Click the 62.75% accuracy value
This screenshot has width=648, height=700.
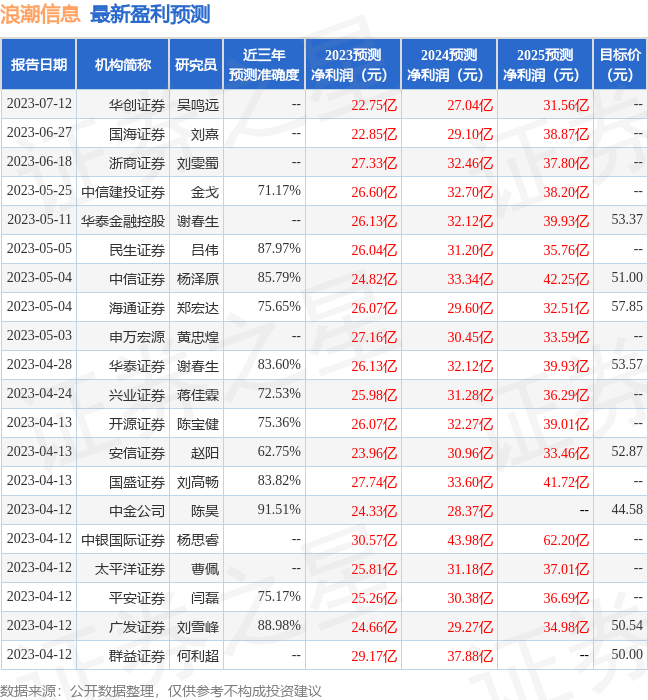279,452
